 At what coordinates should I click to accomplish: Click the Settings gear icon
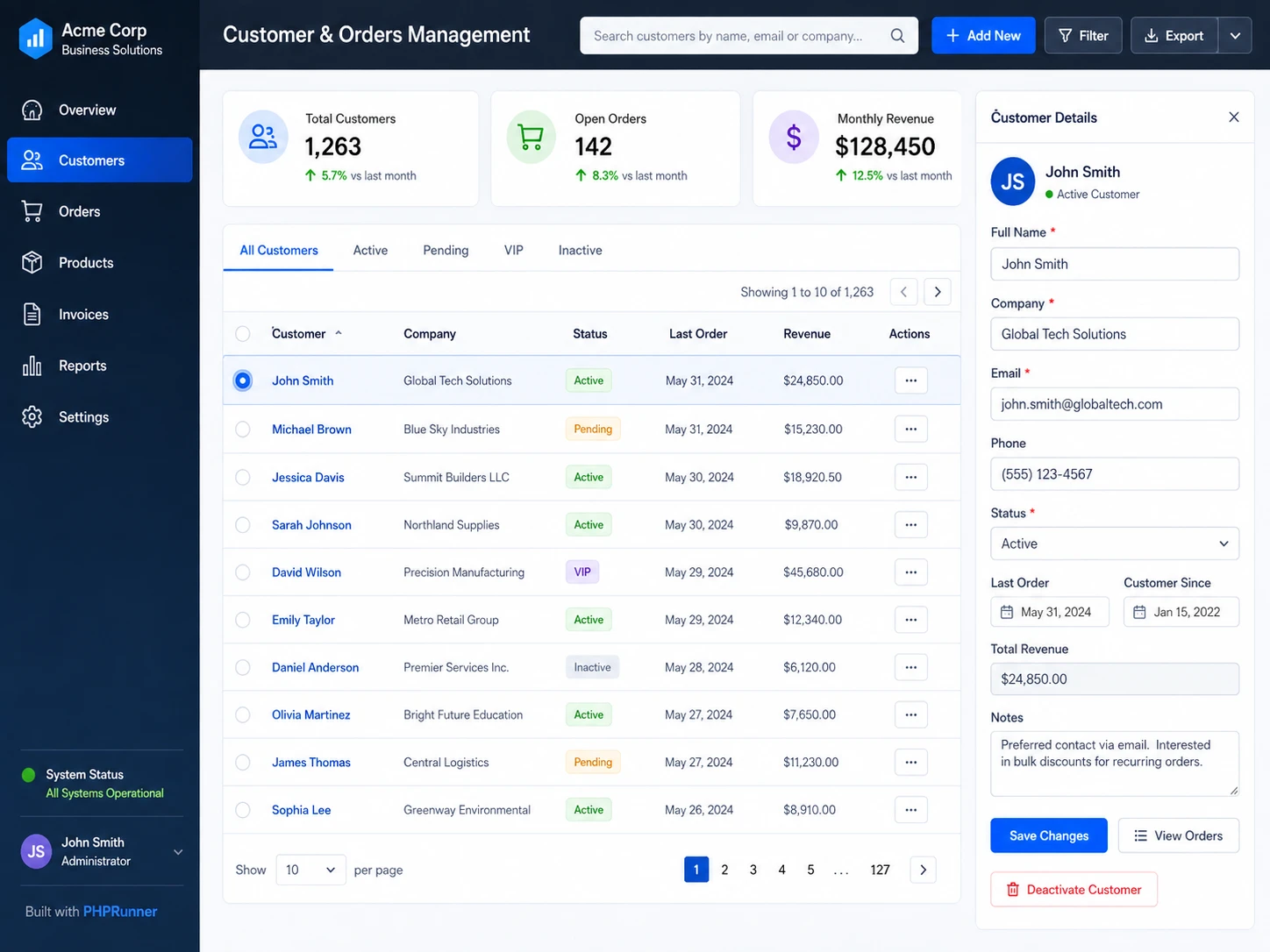(x=32, y=416)
